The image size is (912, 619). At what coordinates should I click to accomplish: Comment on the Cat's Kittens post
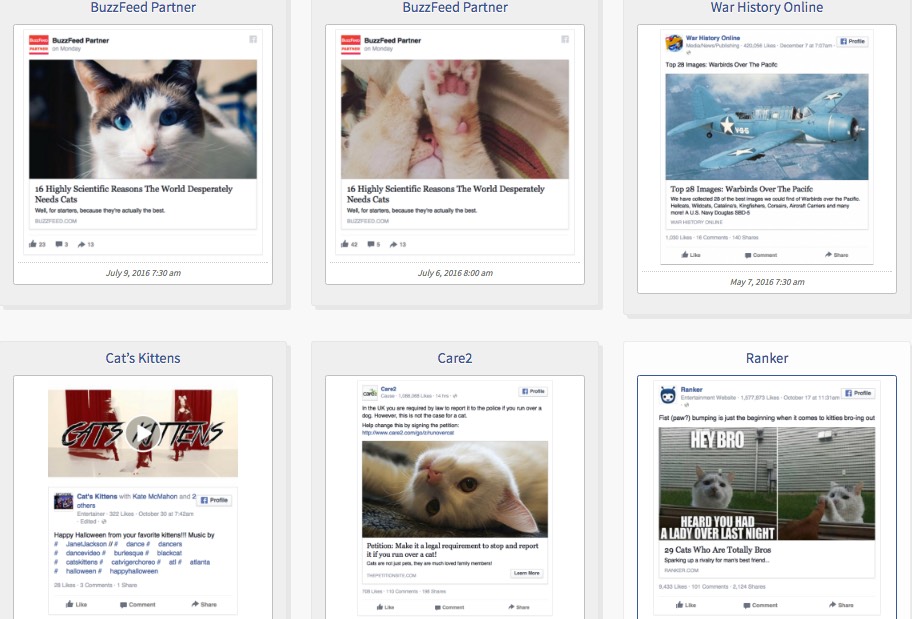click(138, 604)
